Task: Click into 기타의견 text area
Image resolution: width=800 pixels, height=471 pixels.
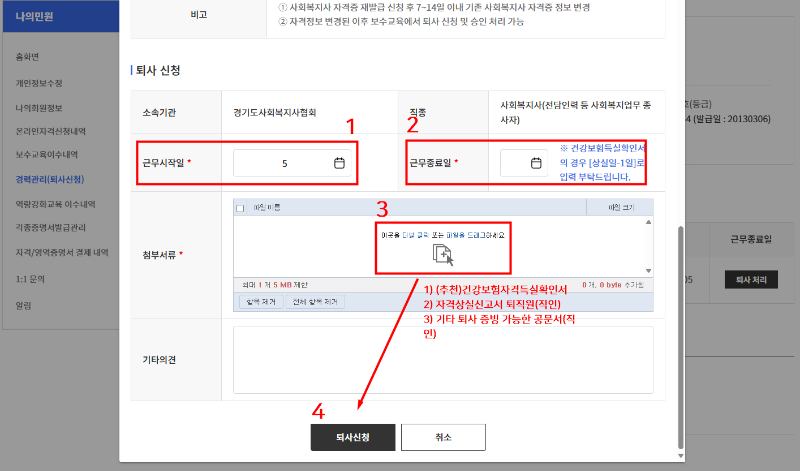Action: 442,358
